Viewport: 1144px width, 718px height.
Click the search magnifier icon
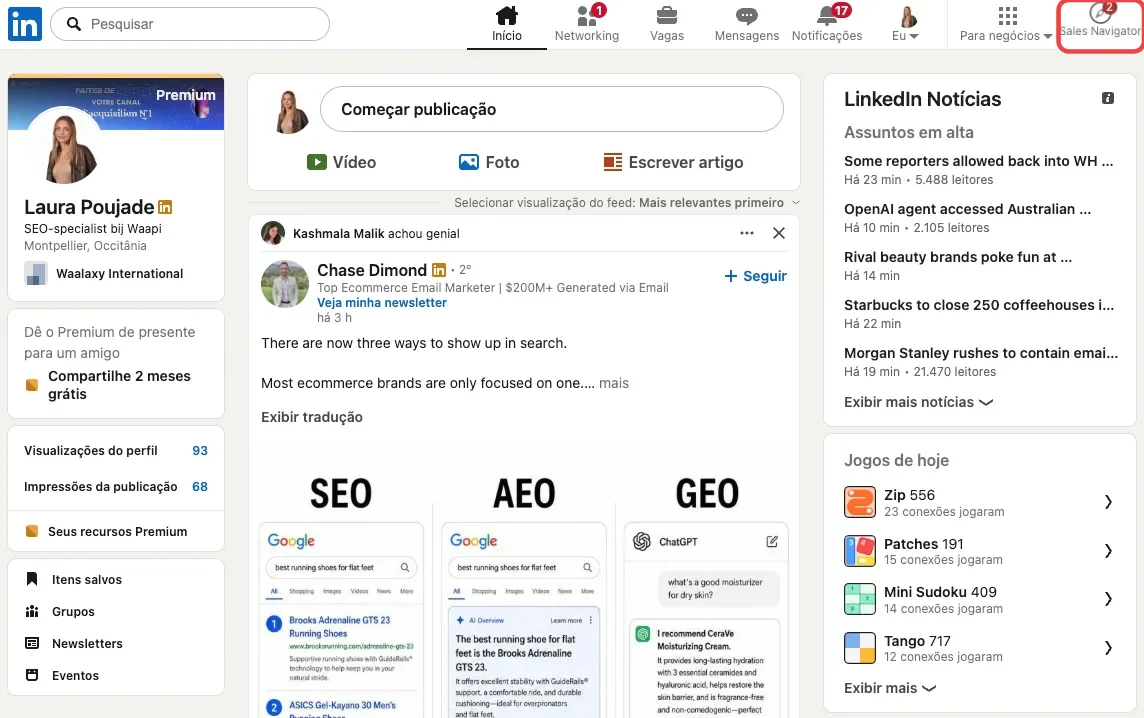point(74,24)
